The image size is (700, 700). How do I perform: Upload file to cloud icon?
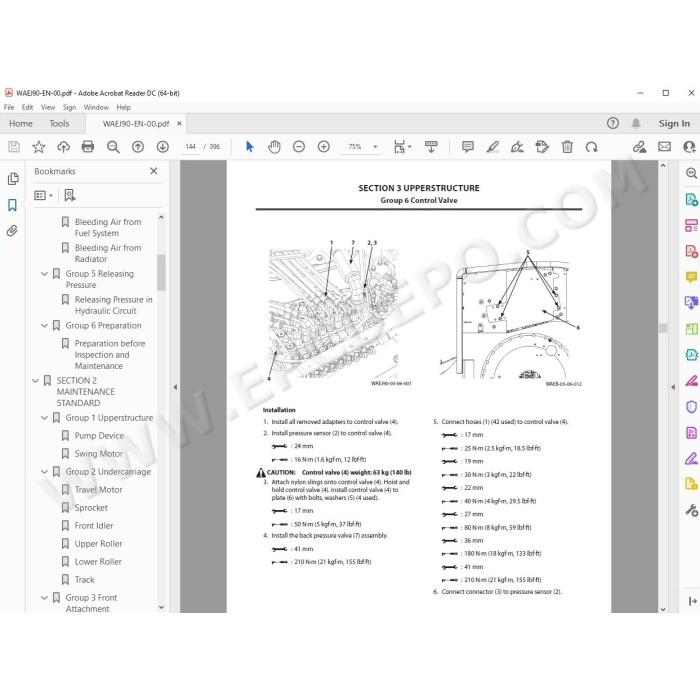point(63,147)
